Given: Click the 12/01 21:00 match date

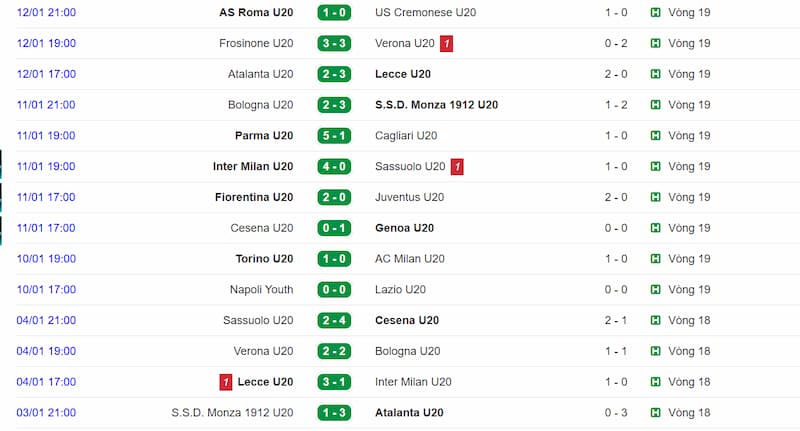Looking at the screenshot, I should click(x=46, y=13).
